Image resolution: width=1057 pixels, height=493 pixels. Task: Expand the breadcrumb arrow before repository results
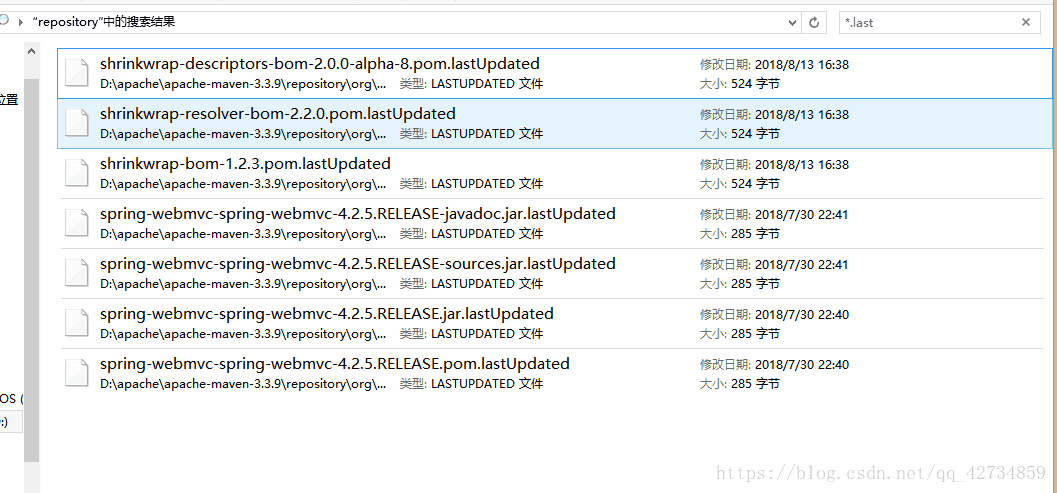pos(21,22)
